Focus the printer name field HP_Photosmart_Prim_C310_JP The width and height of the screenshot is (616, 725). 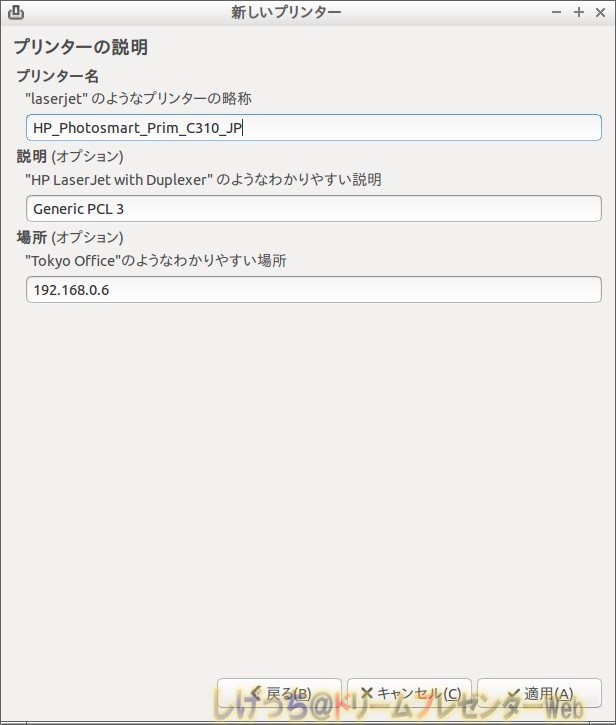314,128
